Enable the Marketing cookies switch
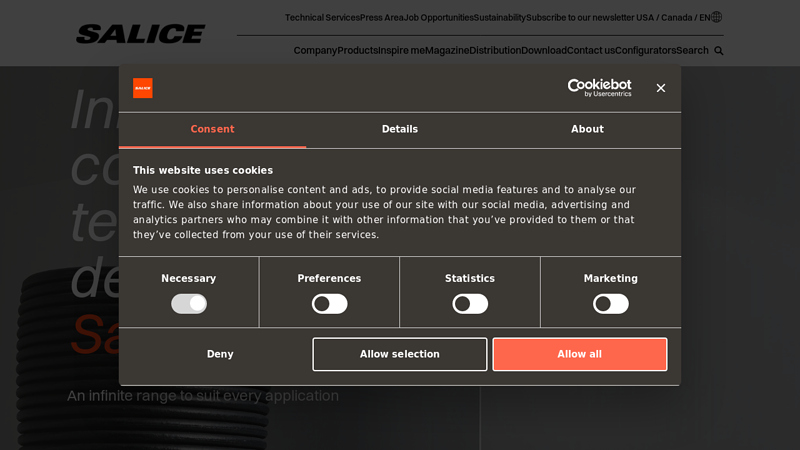This screenshot has height=450, width=800. 610,304
